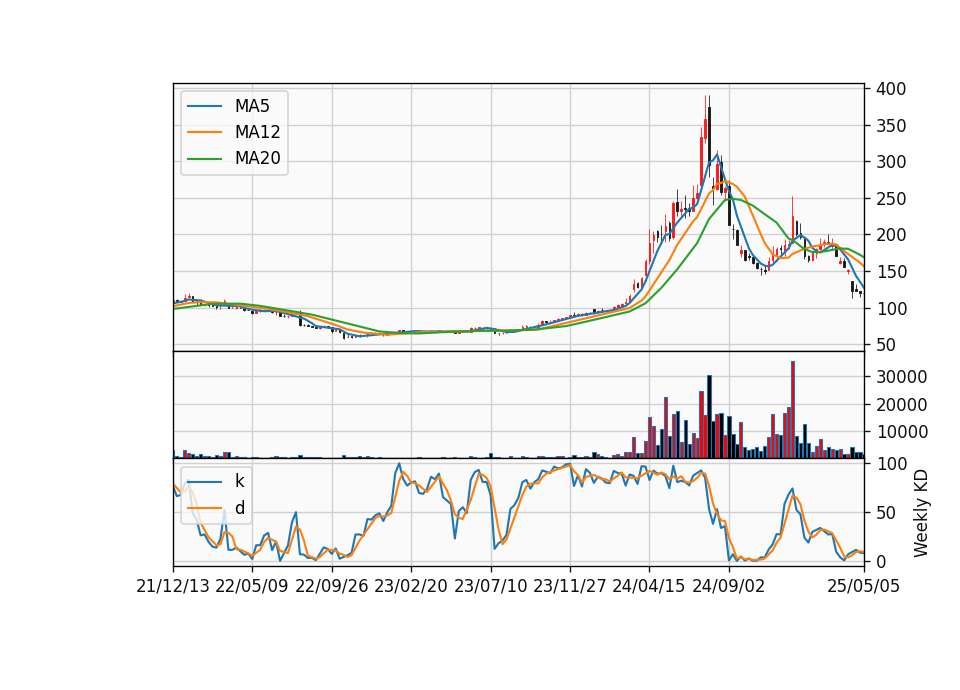The image size is (960, 690).
Task: Click the 23/02/20 date tick label
Action: 411,586
